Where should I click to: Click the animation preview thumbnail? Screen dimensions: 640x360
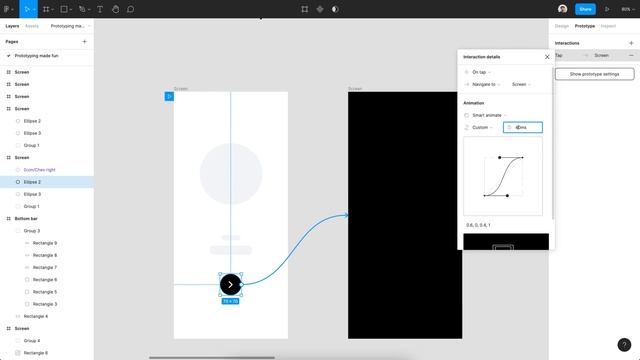pos(506,242)
